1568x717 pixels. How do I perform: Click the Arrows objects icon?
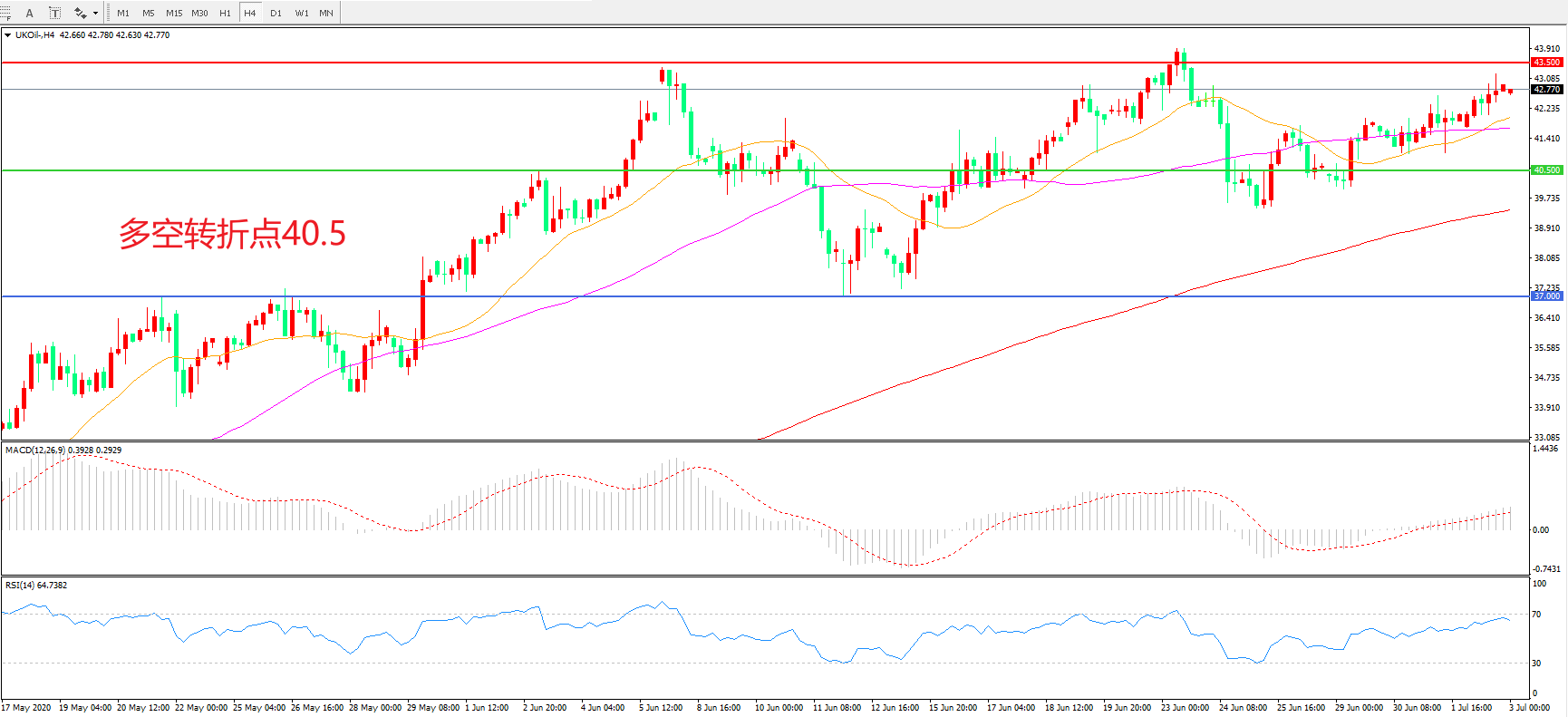(x=81, y=13)
